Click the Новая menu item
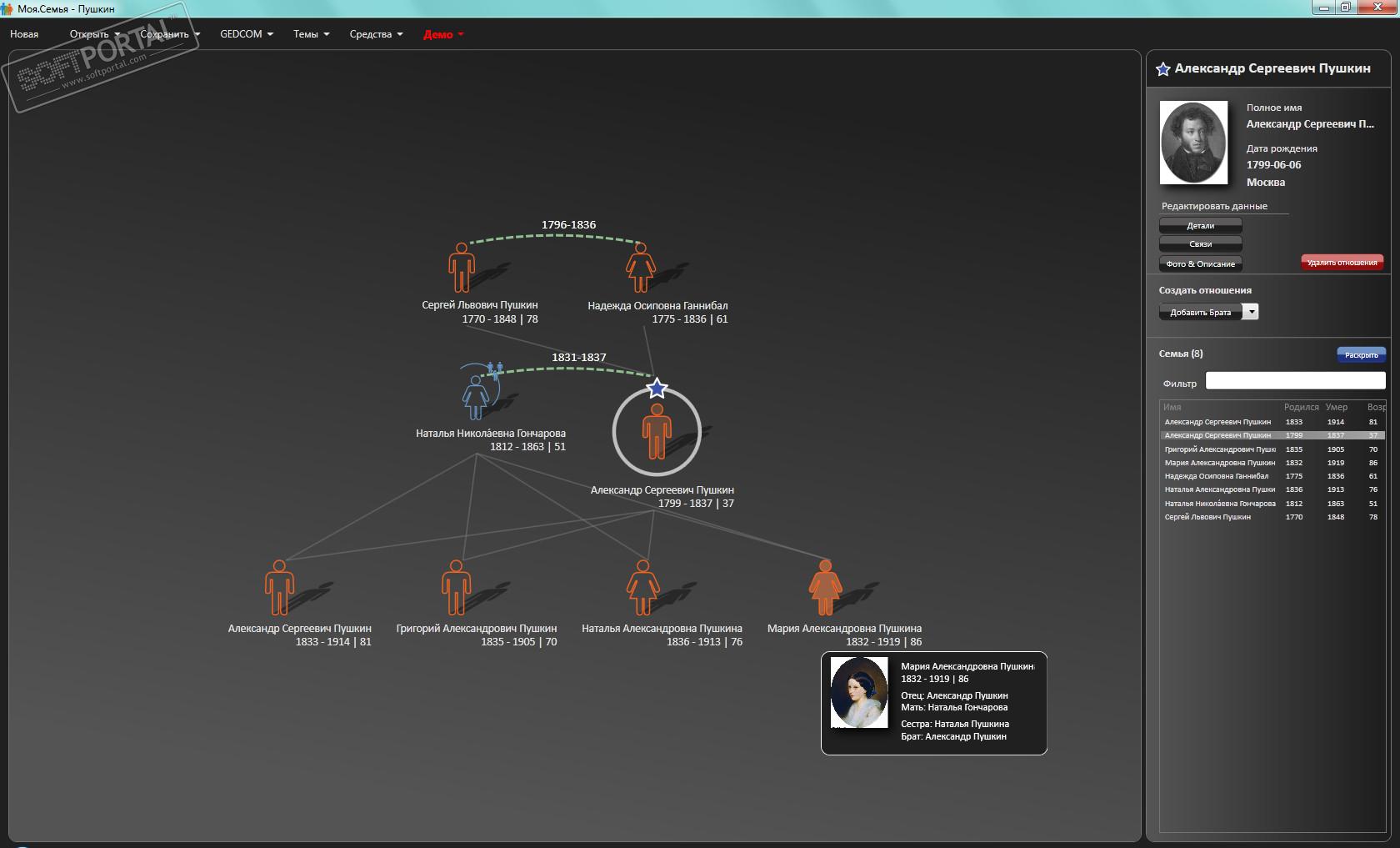Viewport: 1400px width, 848px height. [x=24, y=34]
